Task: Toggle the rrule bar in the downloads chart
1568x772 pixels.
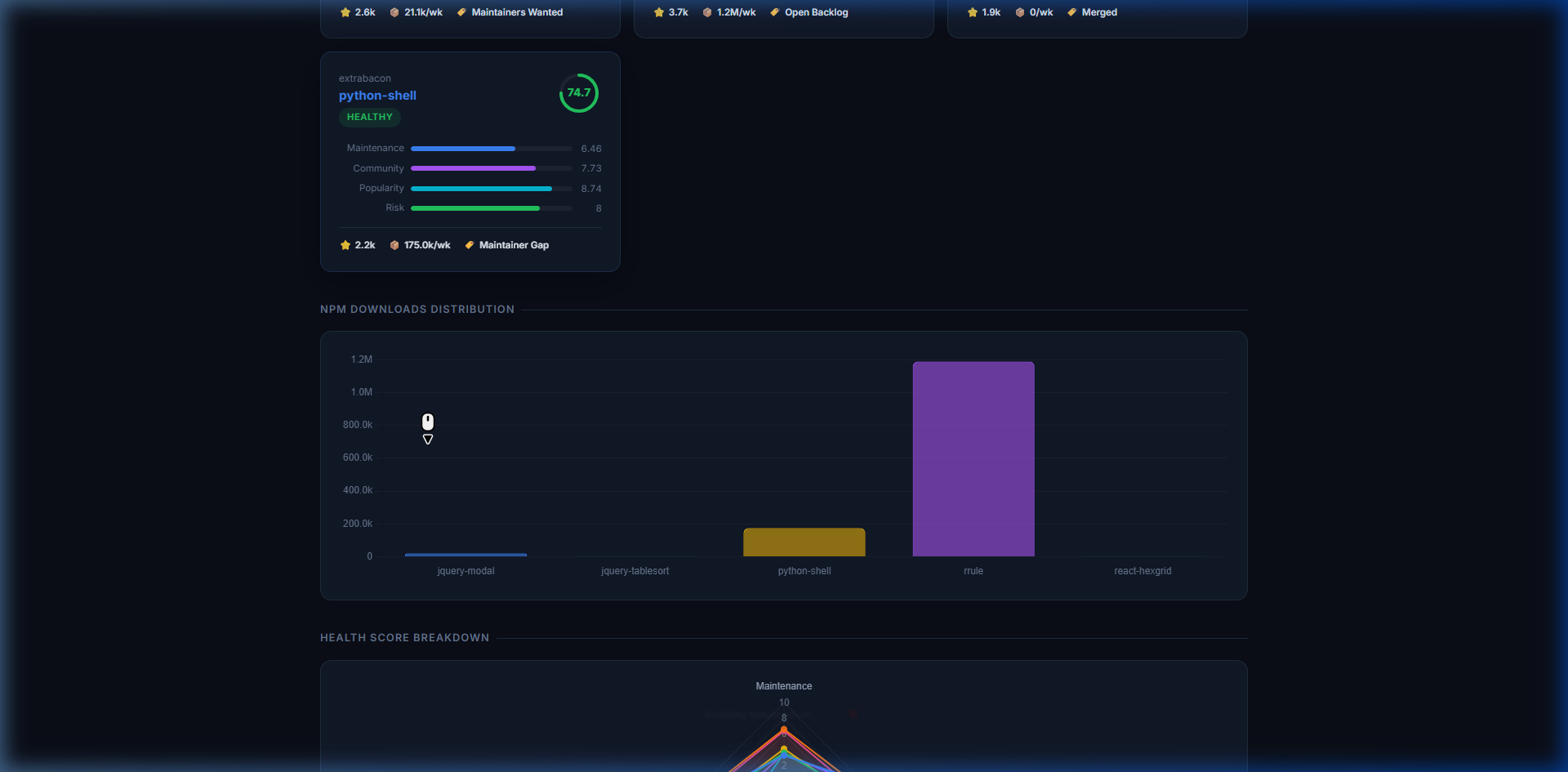Action: (x=973, y=458)
